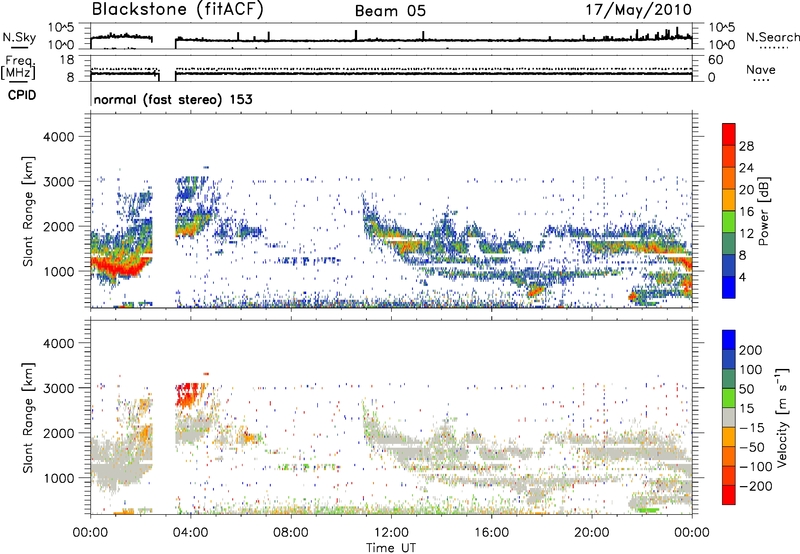Click the "24" power colorbar label
The image size is (800, 554).
pos(746,168)
